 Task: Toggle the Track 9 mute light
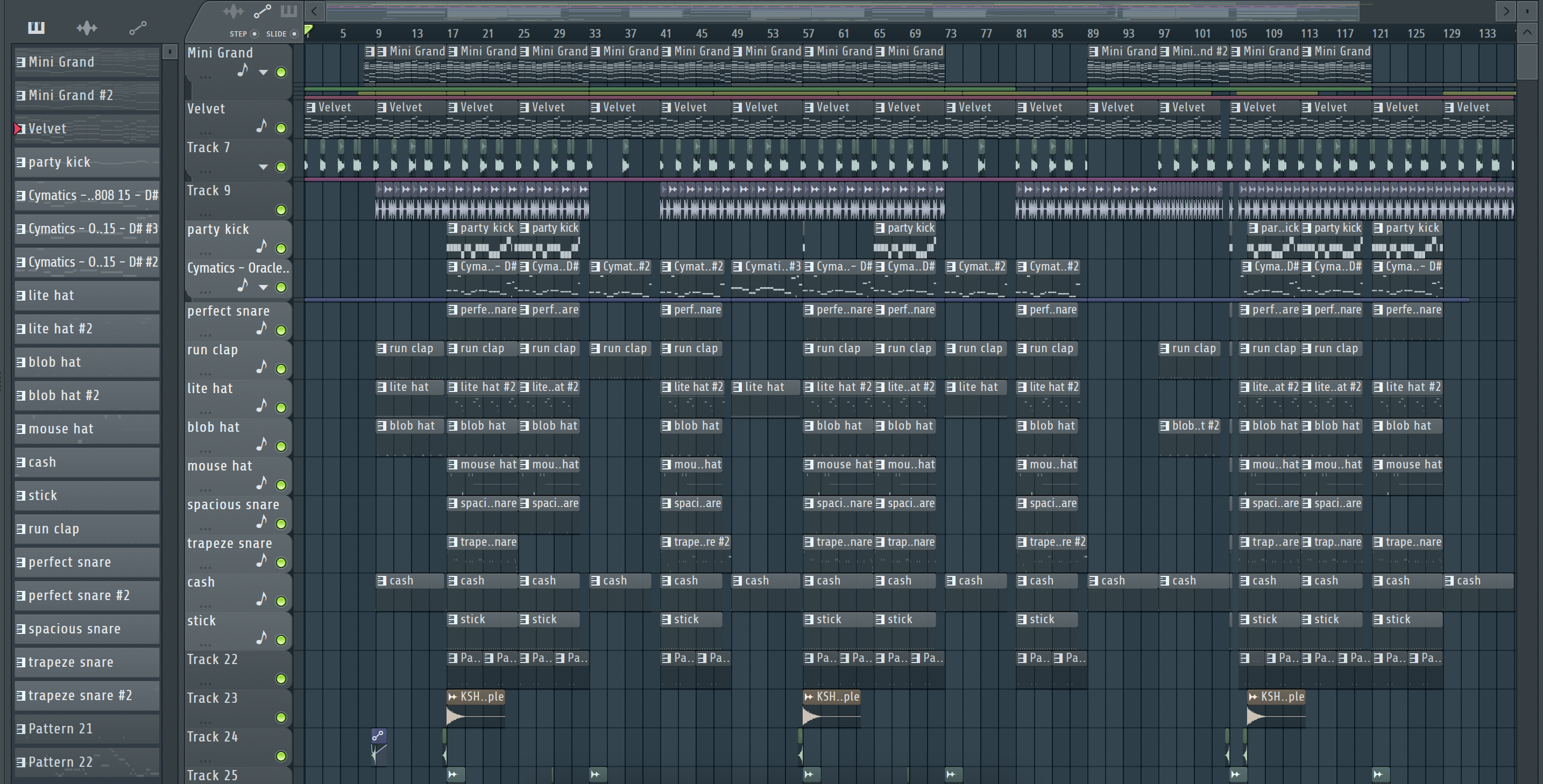(x=280, y=210)
